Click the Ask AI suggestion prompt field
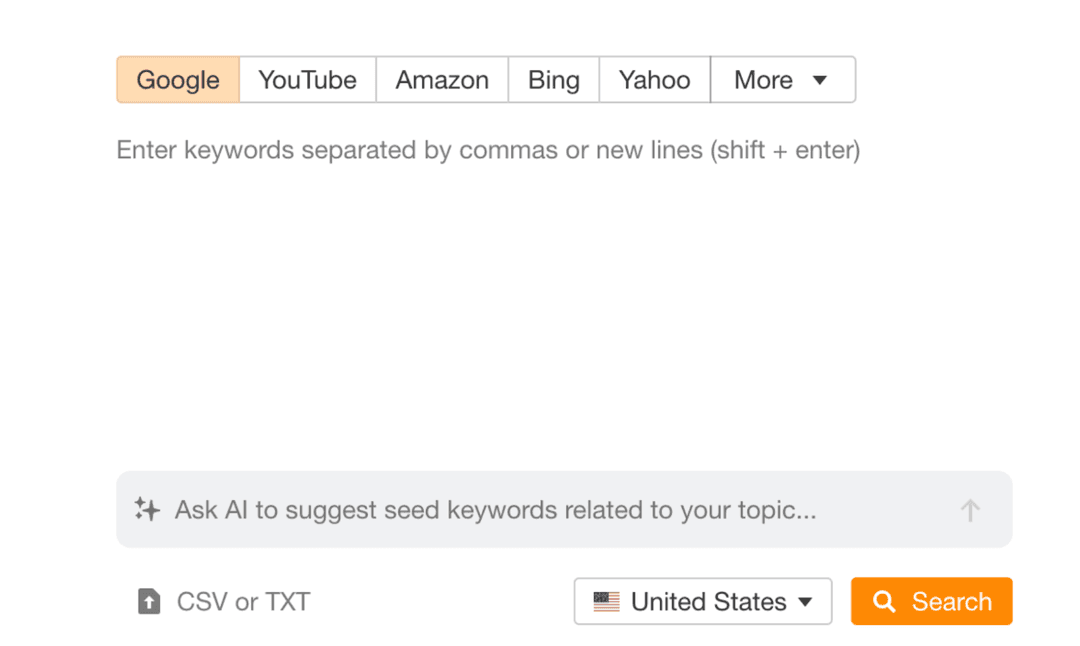The image size is (1080, 646). 500,509
